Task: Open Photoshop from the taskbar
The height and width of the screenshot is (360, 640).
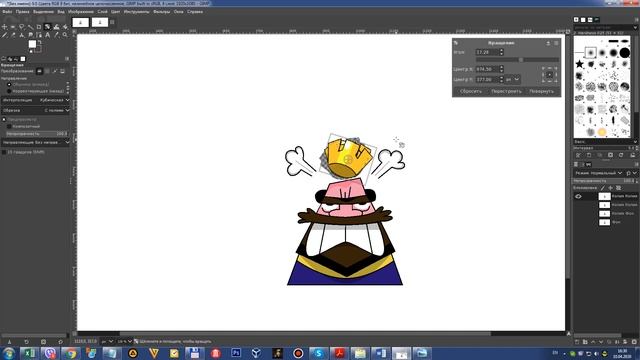Action: (x=236, y=353)
